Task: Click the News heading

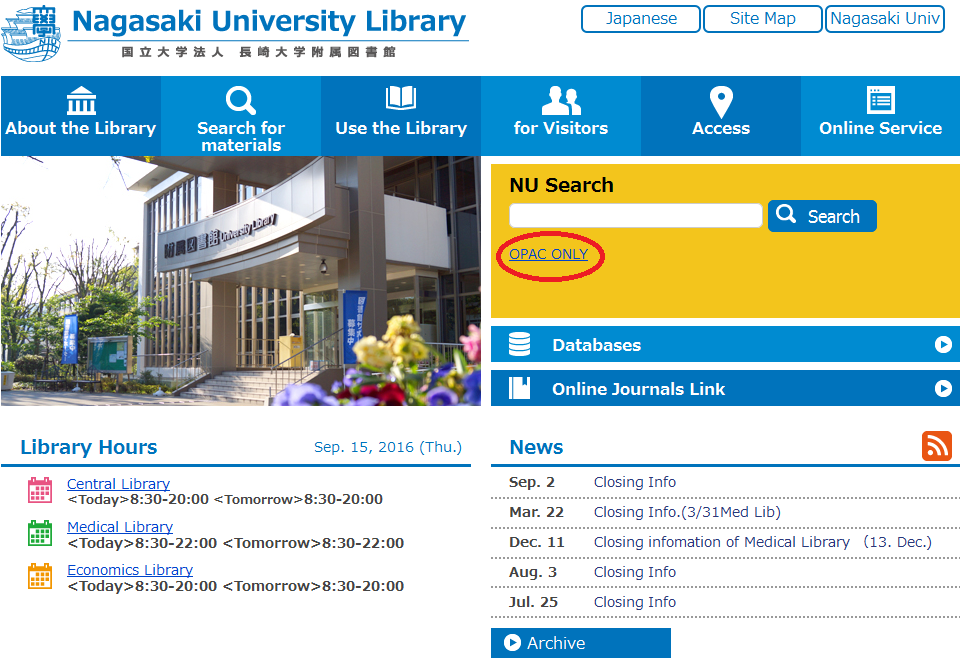Action: coord(536,447)
